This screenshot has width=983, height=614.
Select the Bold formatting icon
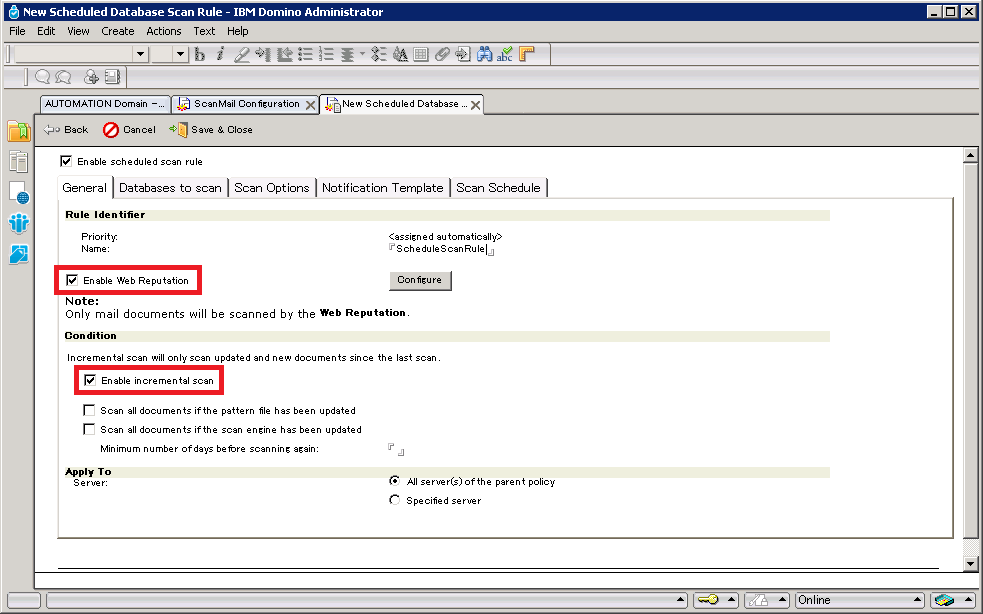(199, 54)
